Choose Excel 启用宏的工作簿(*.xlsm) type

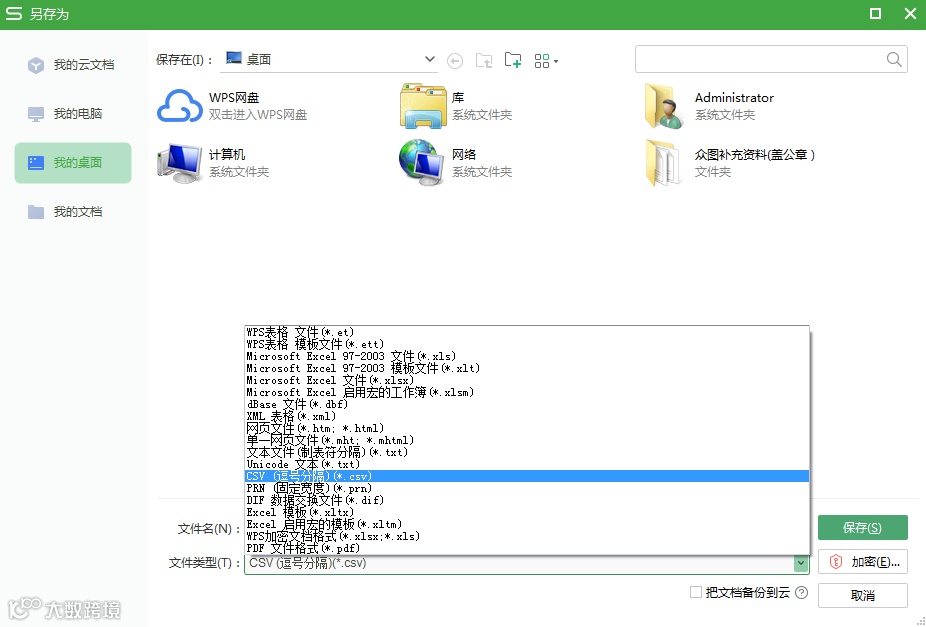527,393
